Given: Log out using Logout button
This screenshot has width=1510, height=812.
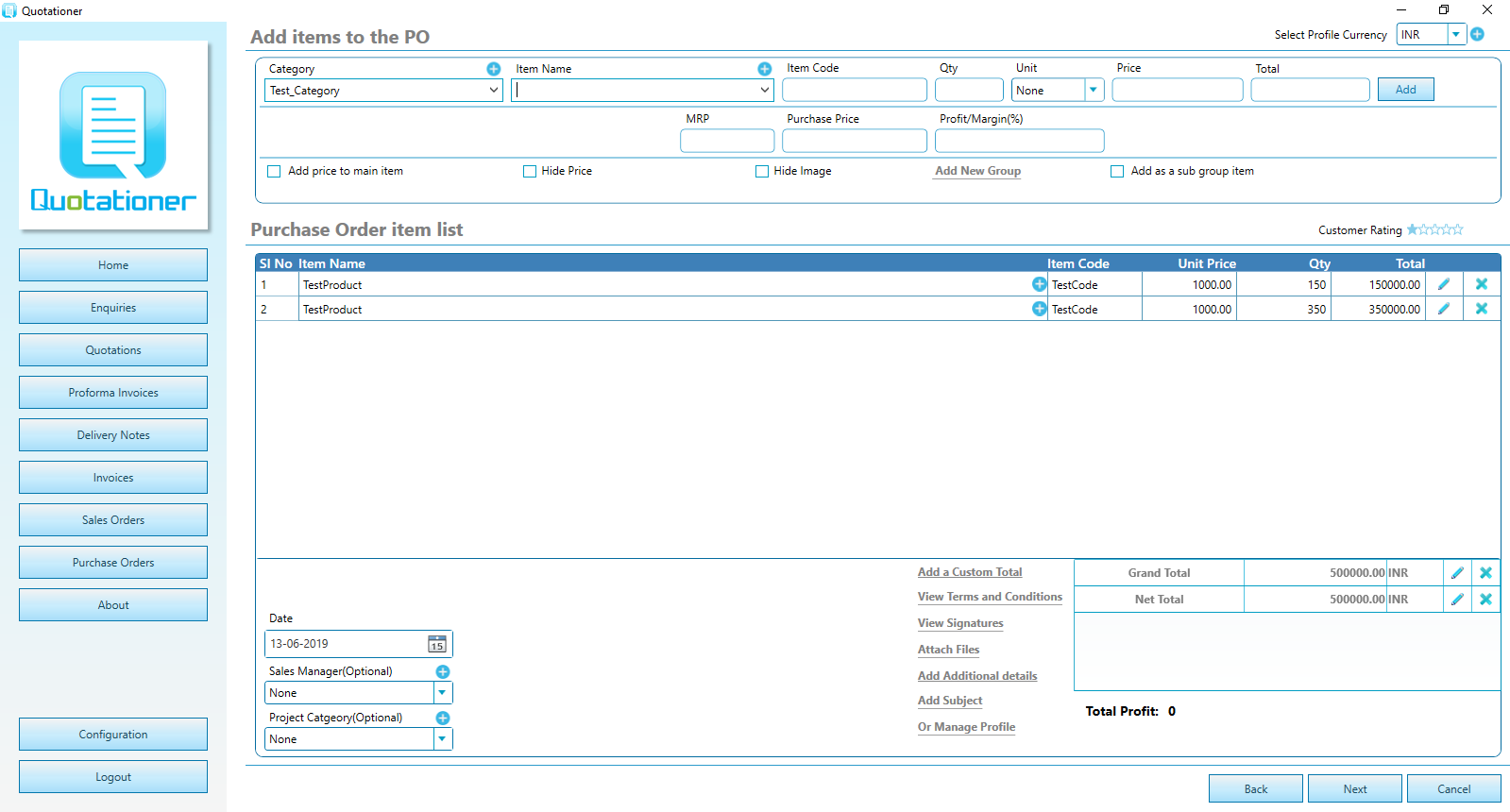Looking at the screenshot, I should pyautogui.click(x=113, y=777).
